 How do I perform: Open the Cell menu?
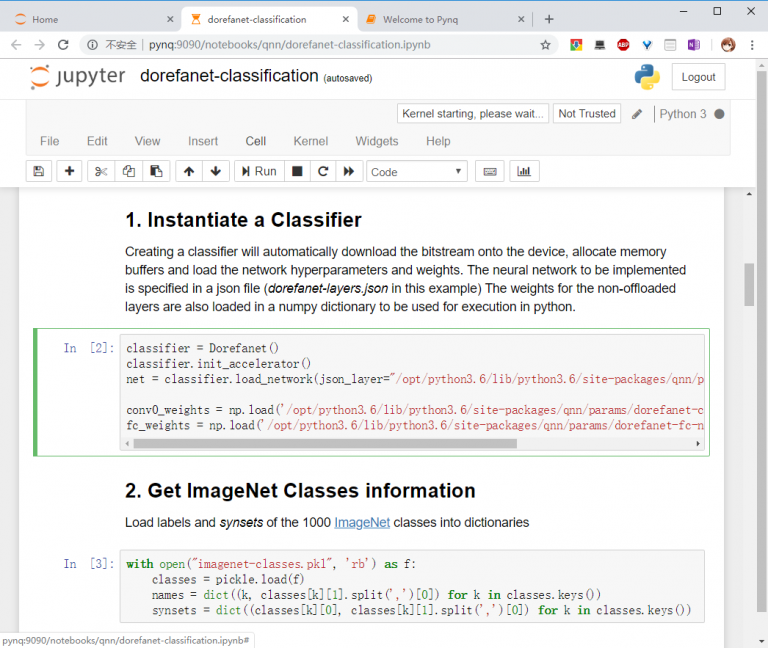pyautogui.click(x=256, y=141)
